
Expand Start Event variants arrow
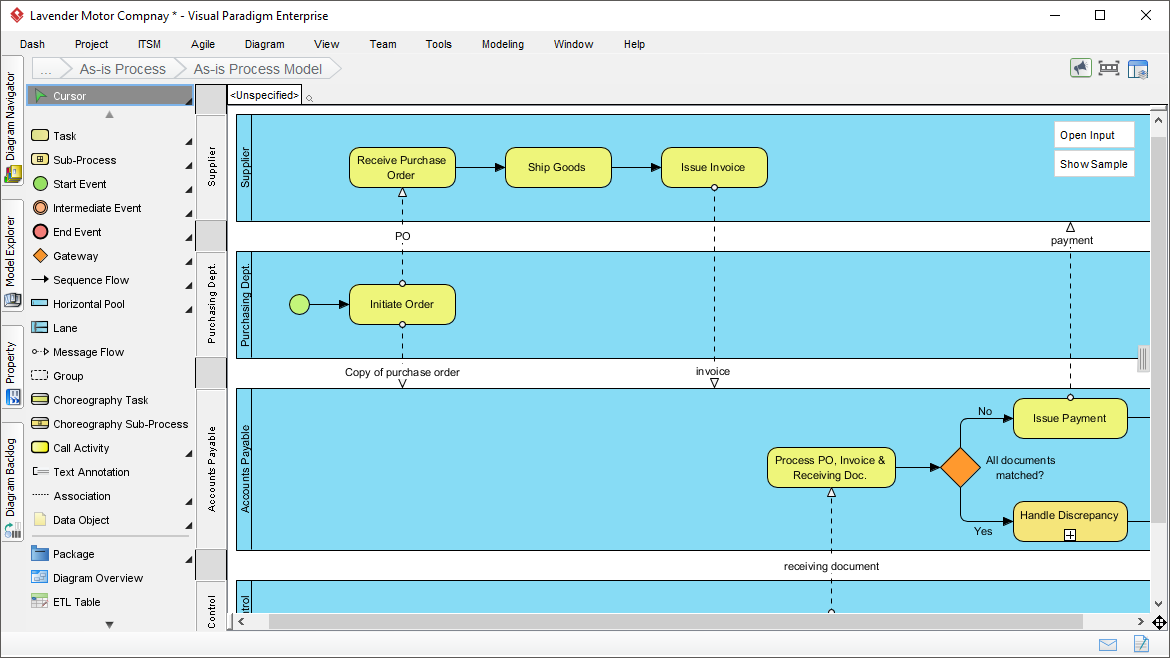189,189
